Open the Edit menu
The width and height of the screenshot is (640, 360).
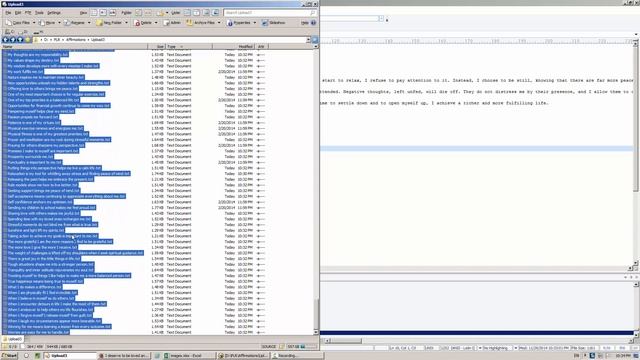click(18, 13)
